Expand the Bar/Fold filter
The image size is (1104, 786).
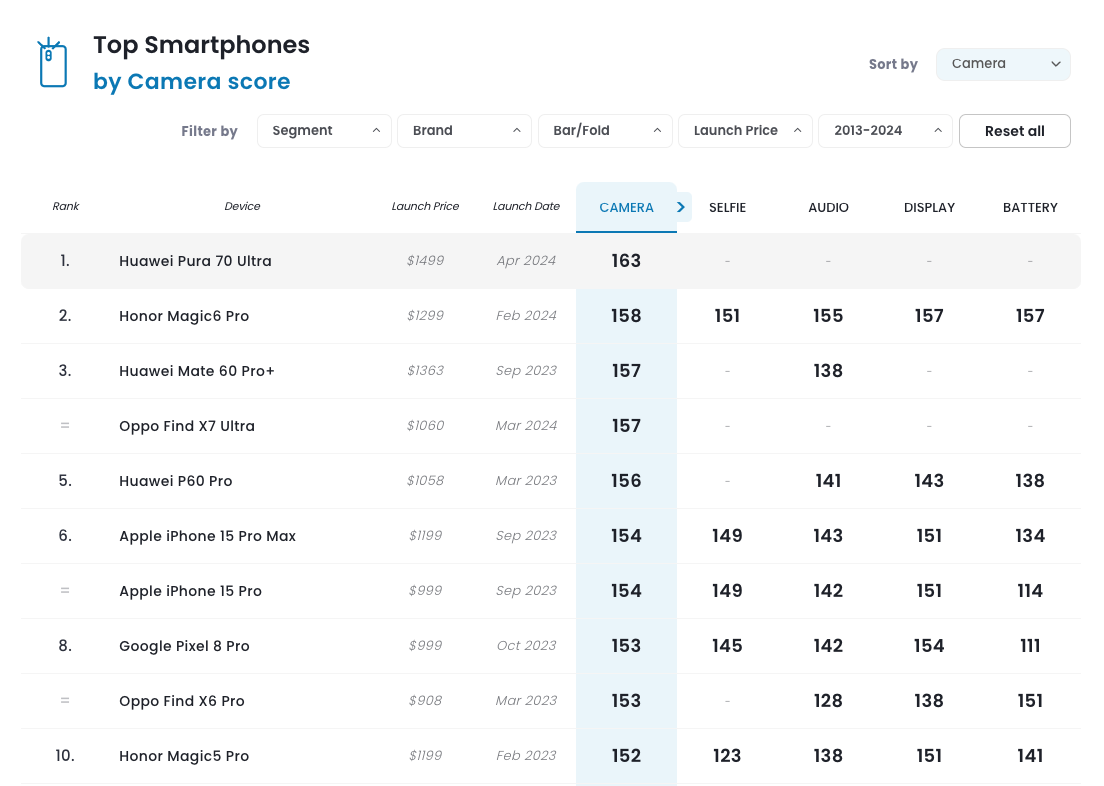click(605, 131)
